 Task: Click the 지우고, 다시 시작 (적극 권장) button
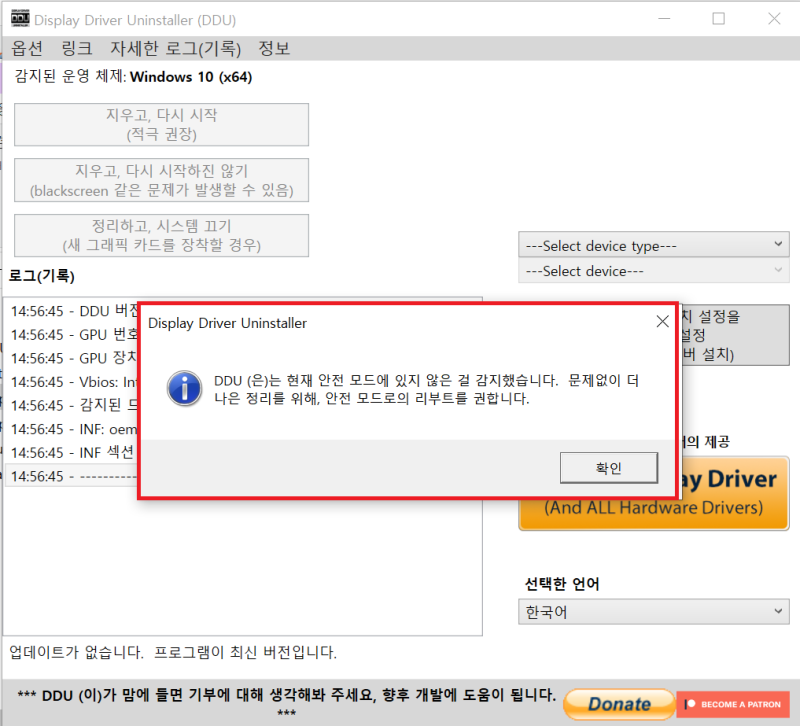point(160,124)
